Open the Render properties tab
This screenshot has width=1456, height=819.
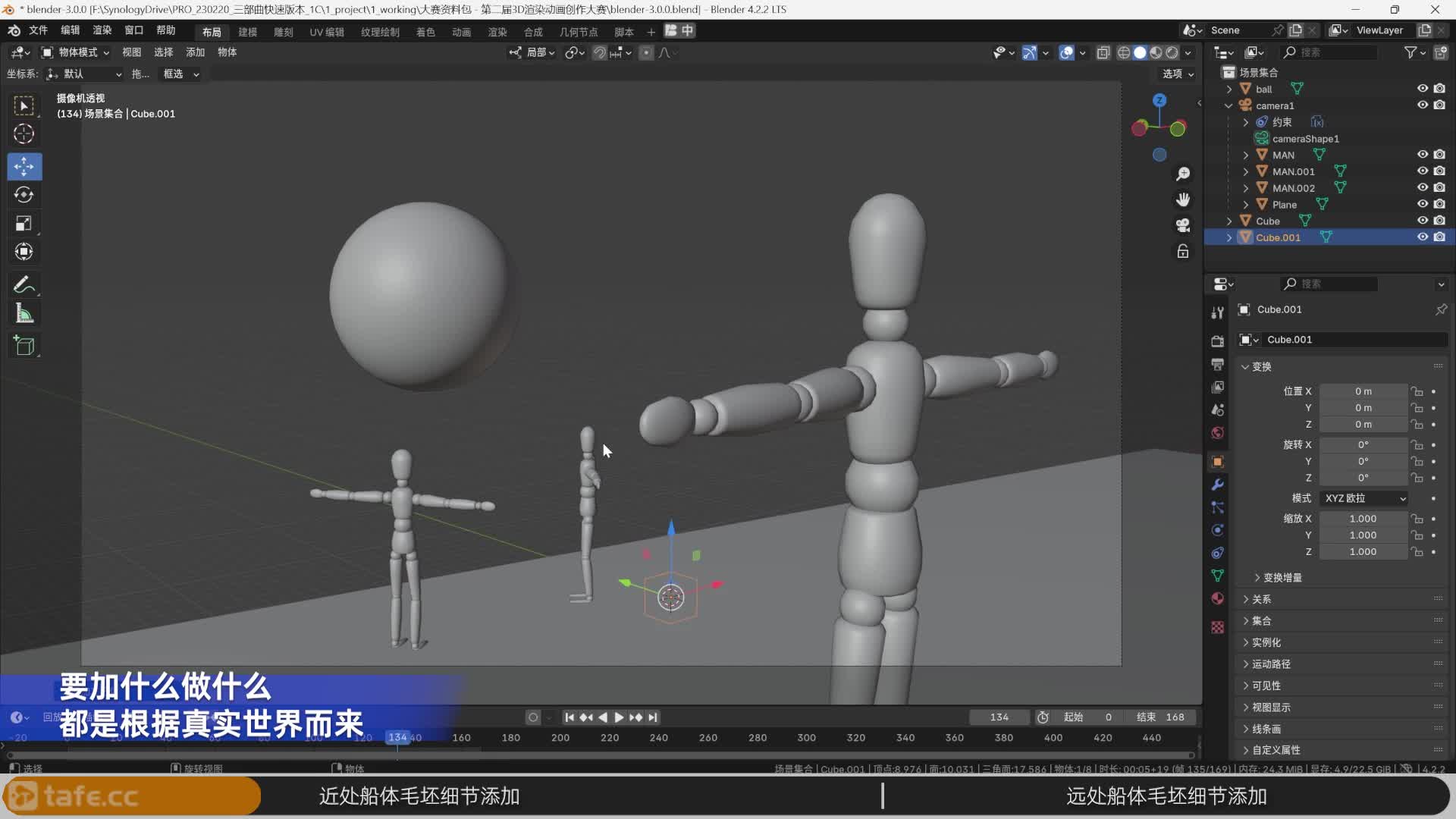coord(1218,341)
